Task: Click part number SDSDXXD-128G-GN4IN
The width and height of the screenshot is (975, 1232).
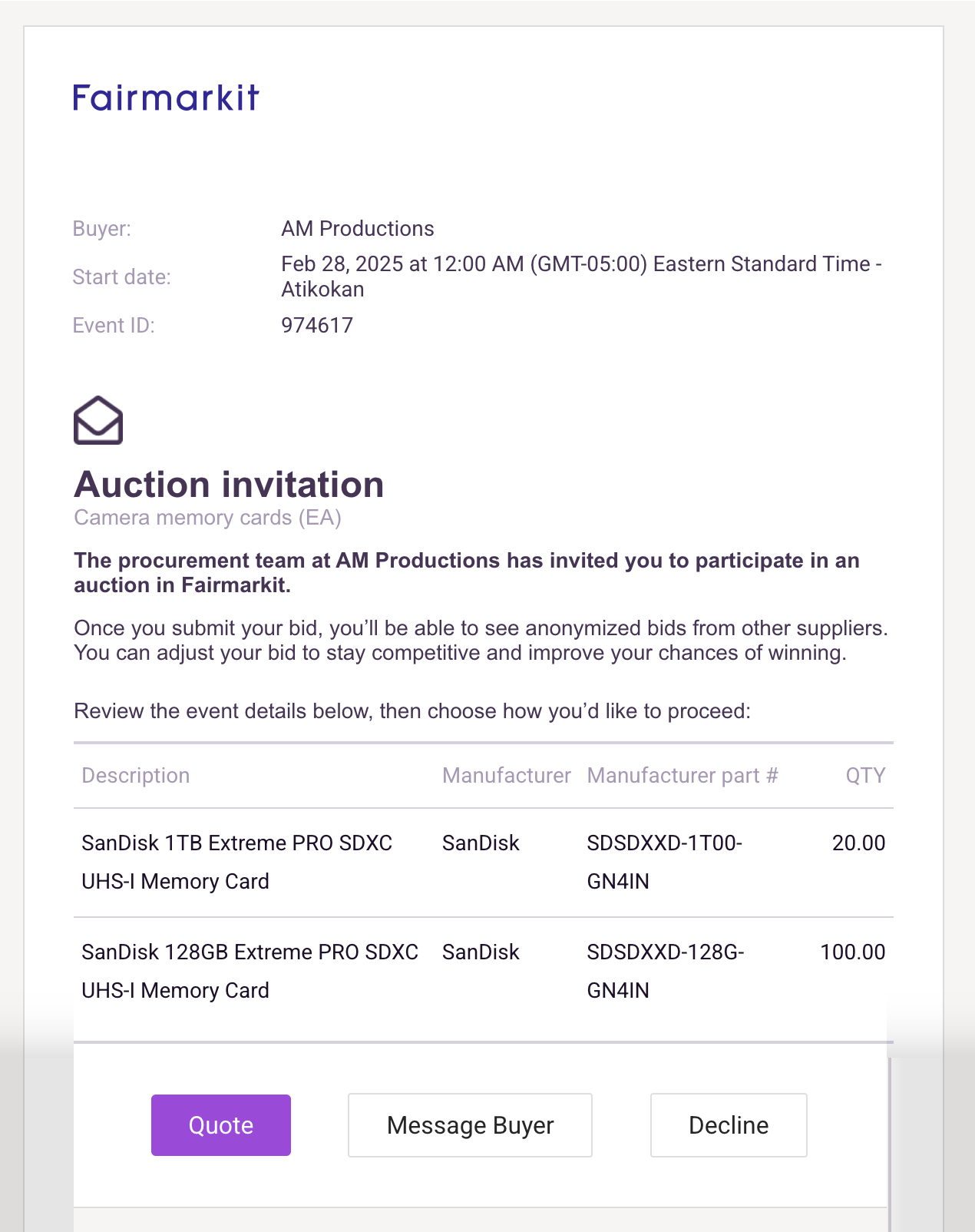Action: [666, 972]
